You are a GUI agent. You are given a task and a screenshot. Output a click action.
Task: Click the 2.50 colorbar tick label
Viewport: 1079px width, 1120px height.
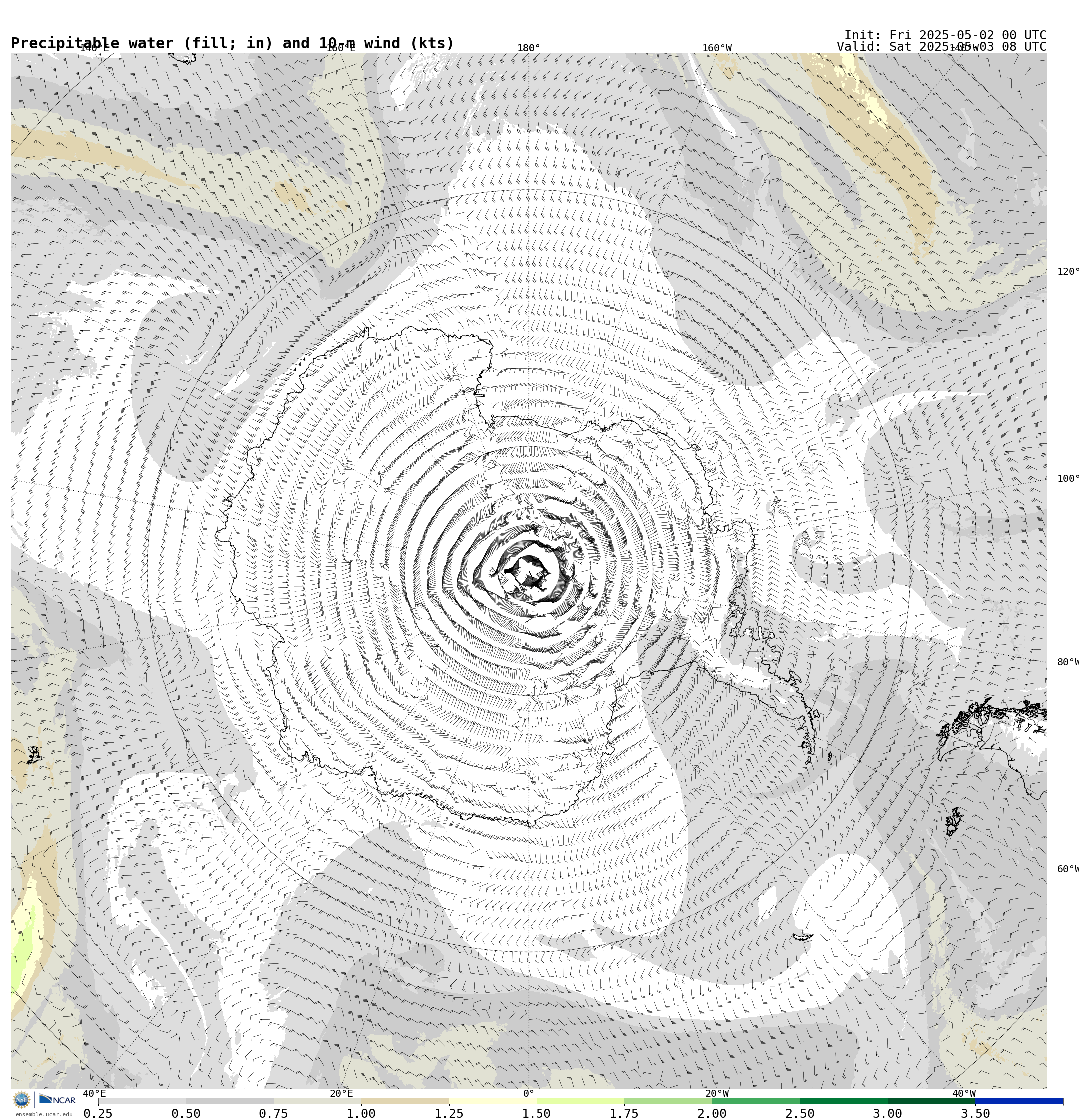[800, 1113]
